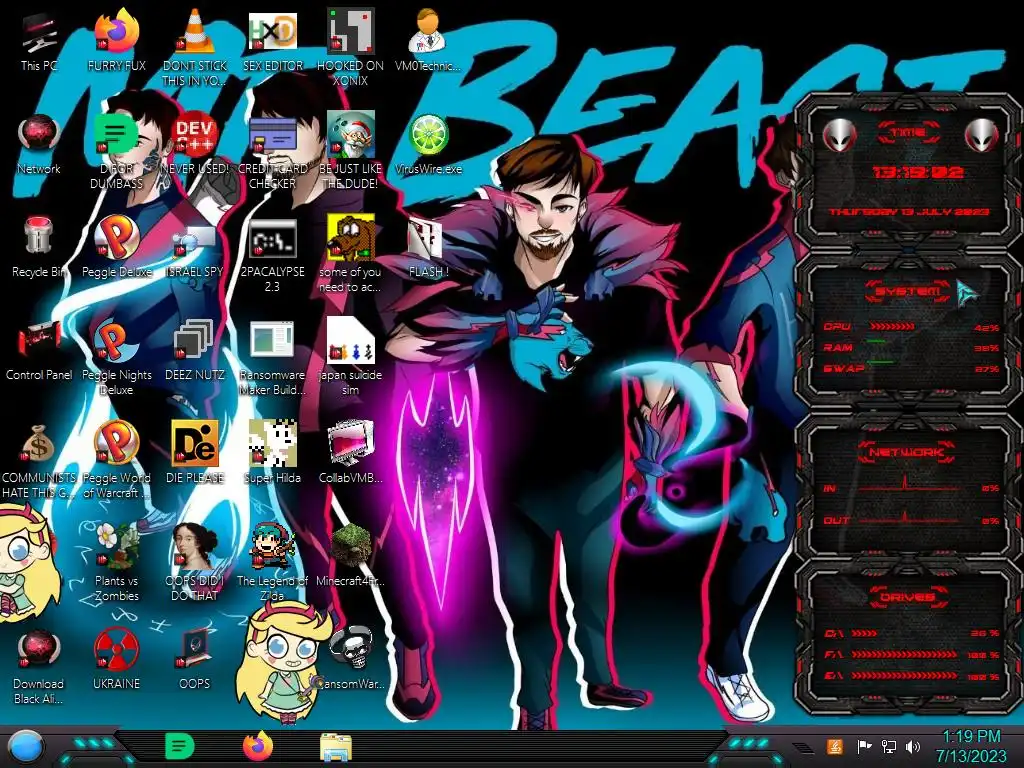Open Firefox from the taskbar
Image resolution: width=1024 pixels, height=768 pixels.
[x=258, y=746]
